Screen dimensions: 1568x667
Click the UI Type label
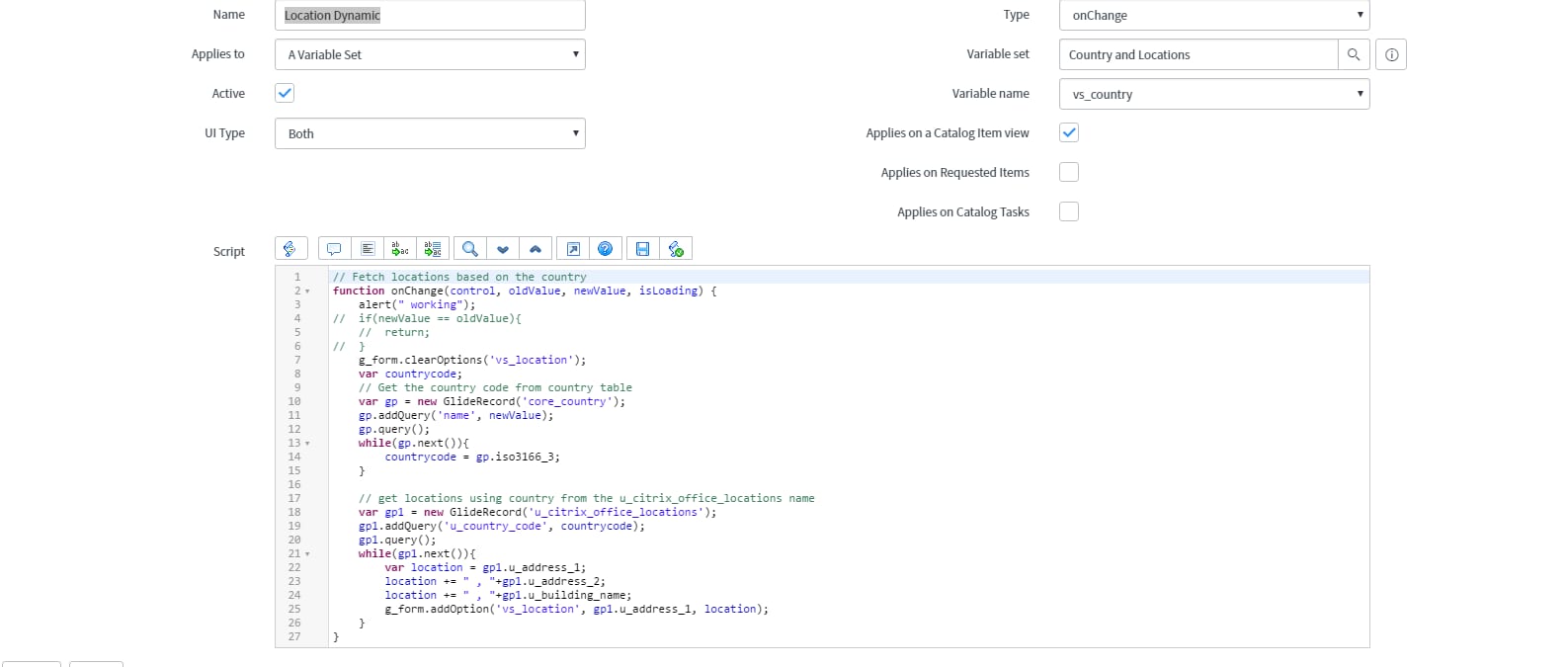225,132
